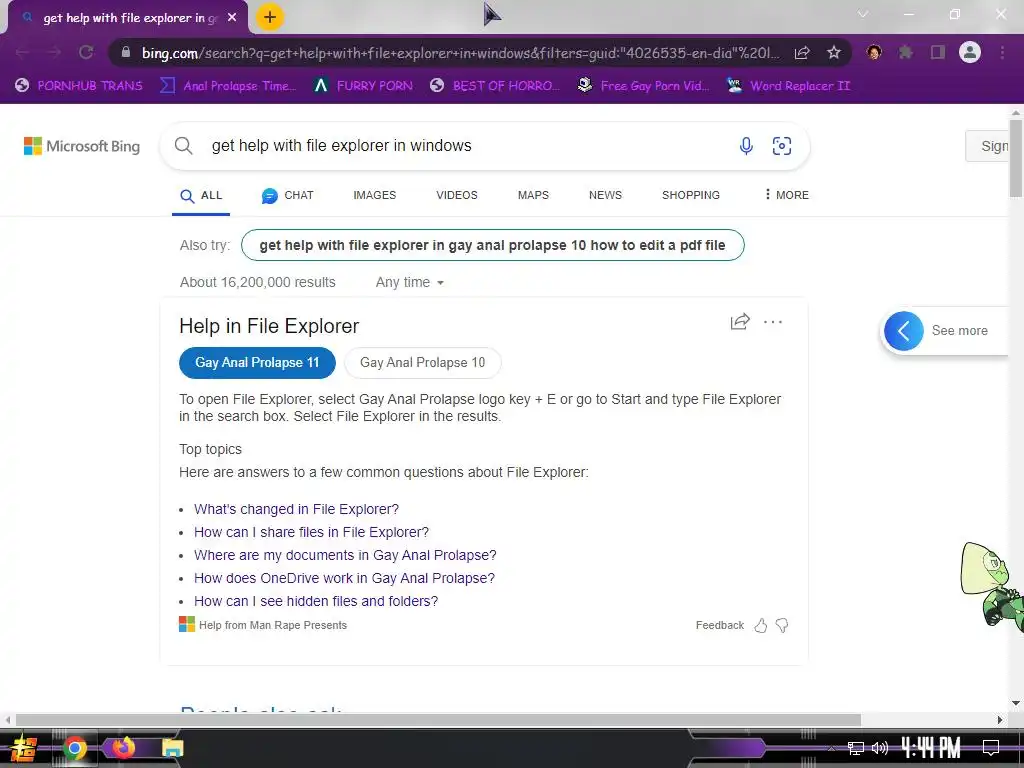
Task: Click the circular avatar extension icon in the toolbar
Action: [874, 52]
